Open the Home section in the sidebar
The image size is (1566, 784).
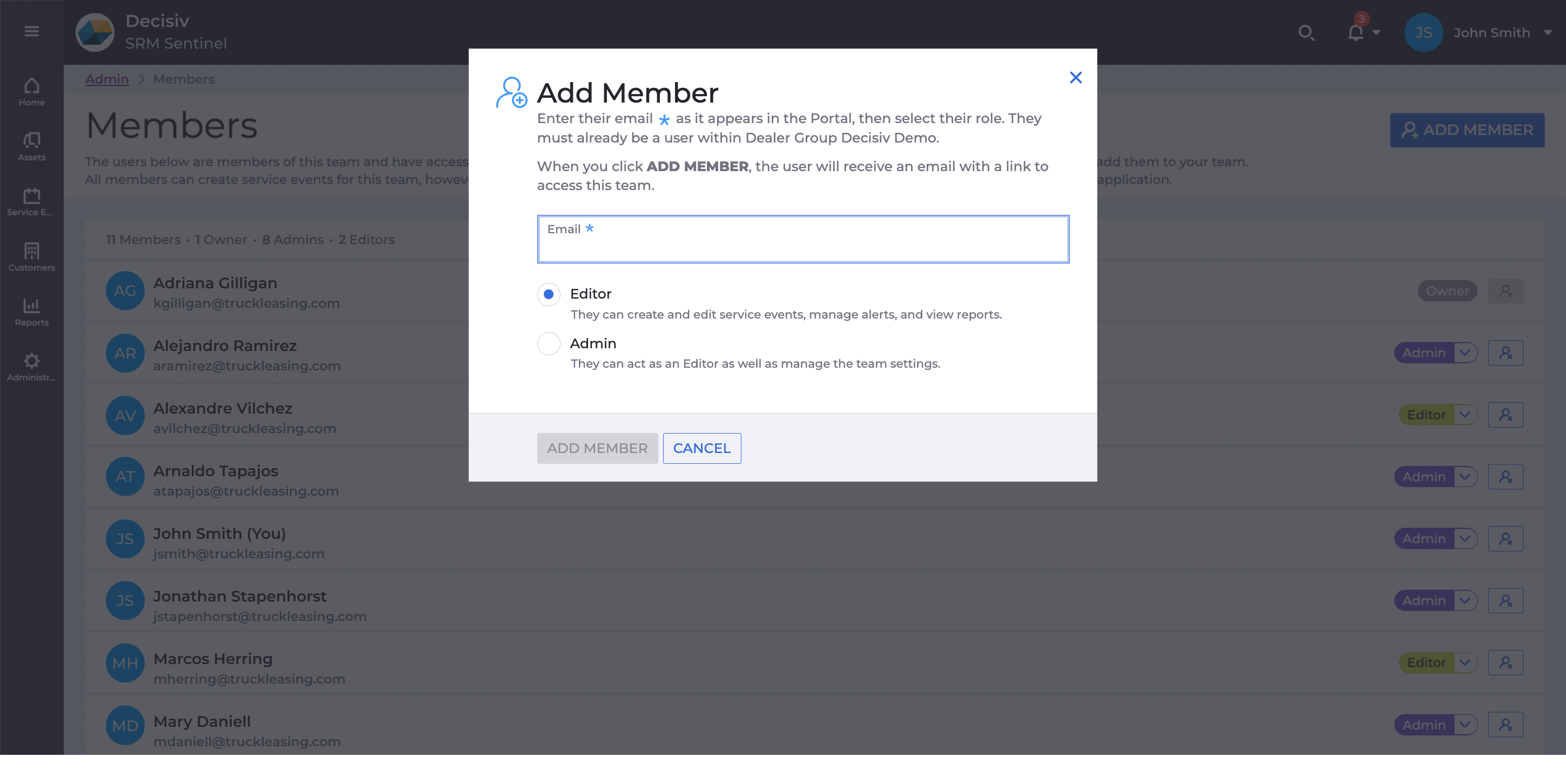pyautogui.click(x=31, y=91)
